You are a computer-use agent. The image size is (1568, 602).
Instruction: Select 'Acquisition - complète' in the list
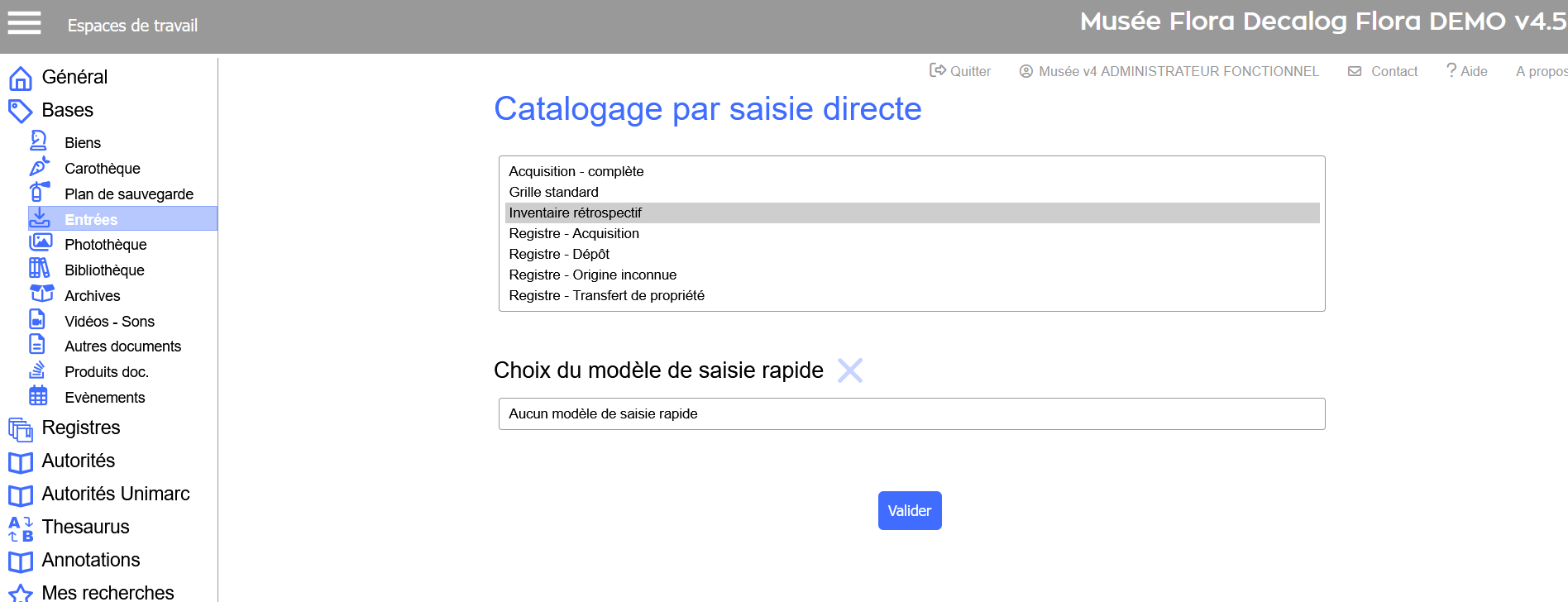(x=576, y=171)
